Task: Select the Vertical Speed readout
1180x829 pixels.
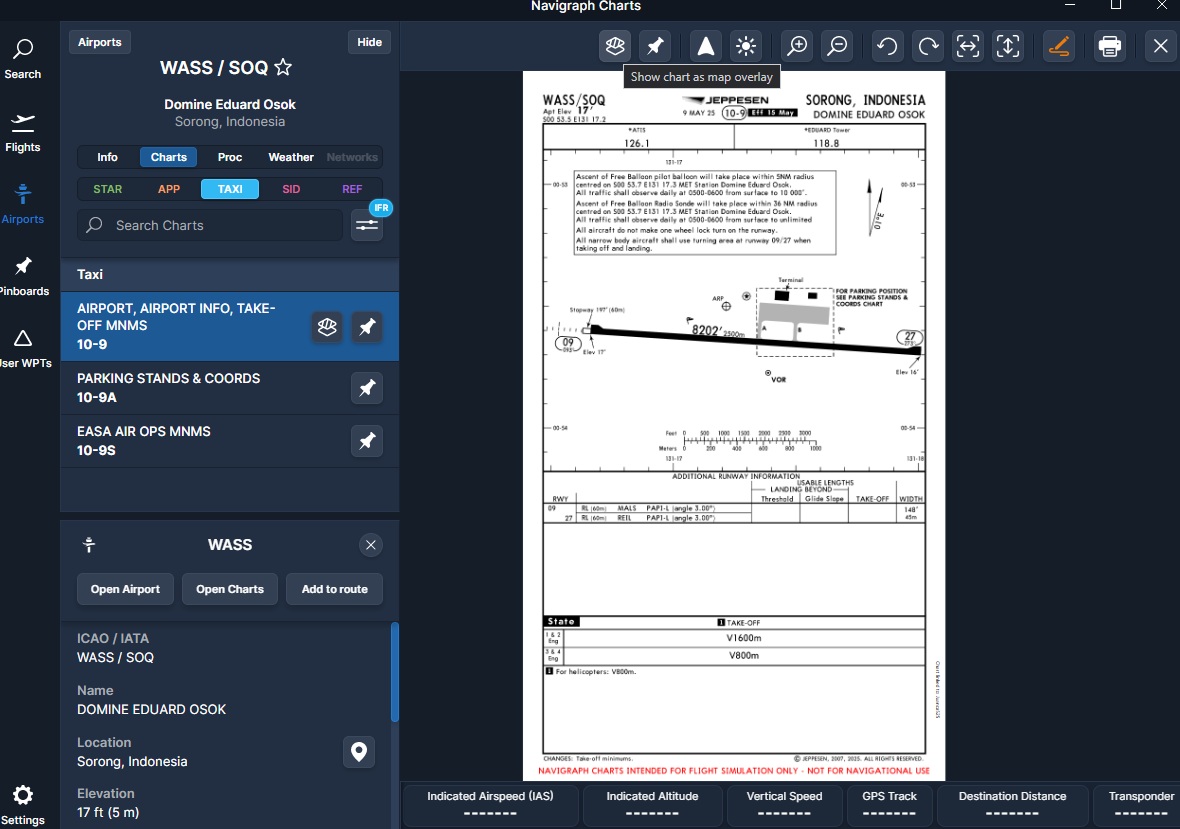Action: coord(783,804)
